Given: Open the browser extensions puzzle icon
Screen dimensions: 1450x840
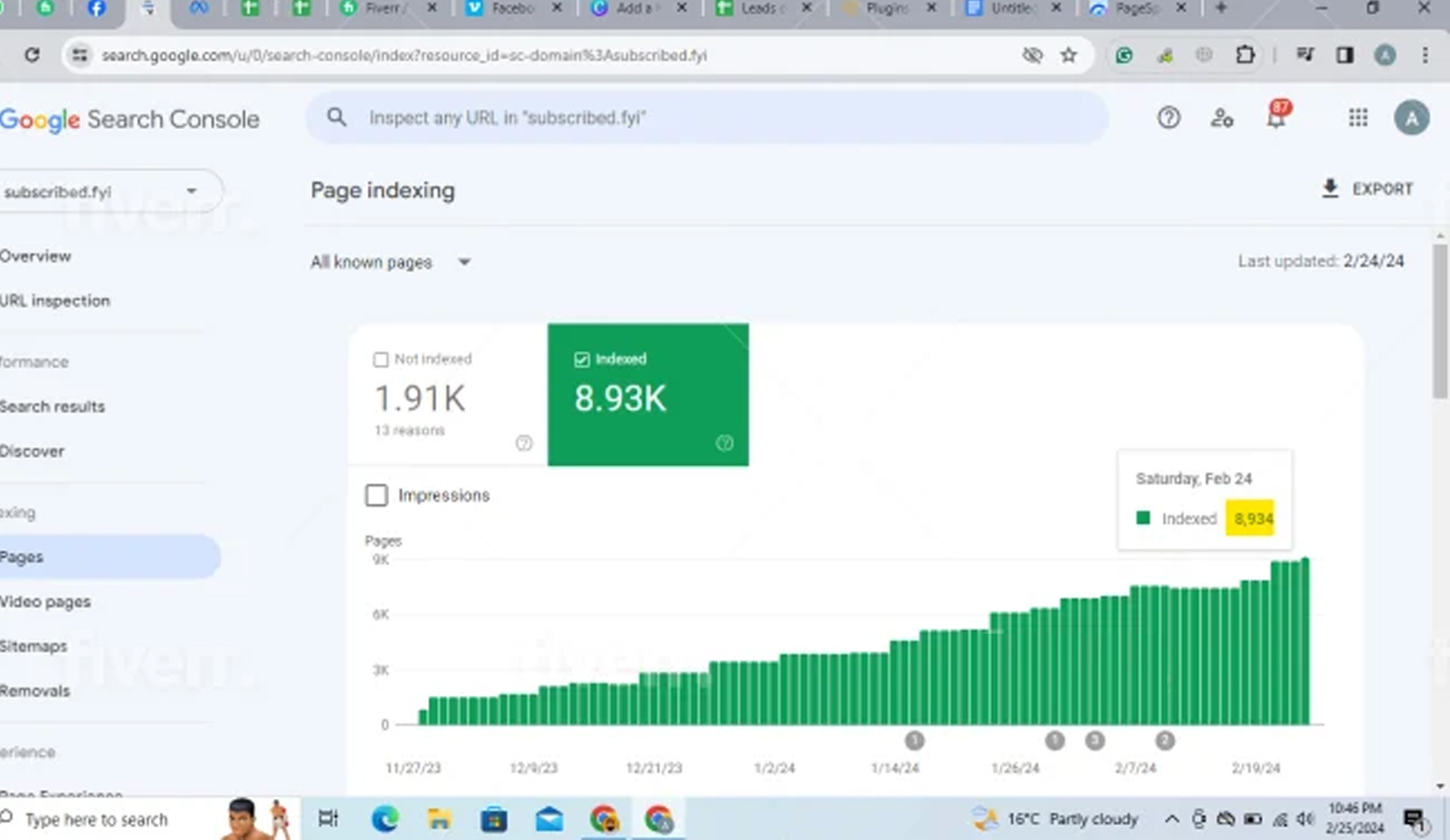Looking at the screenshot, I should (1244, 55).
